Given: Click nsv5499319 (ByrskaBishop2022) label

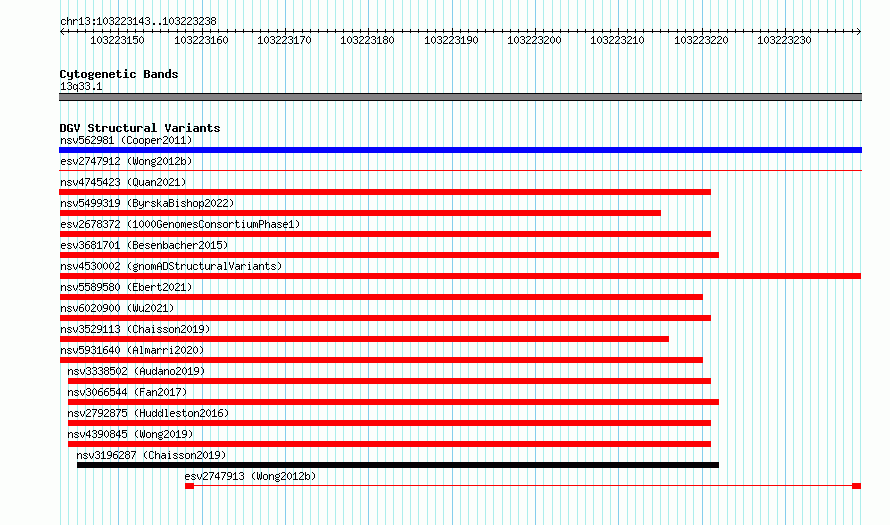Looking at the screenshot, I should (x=147, y=203).
